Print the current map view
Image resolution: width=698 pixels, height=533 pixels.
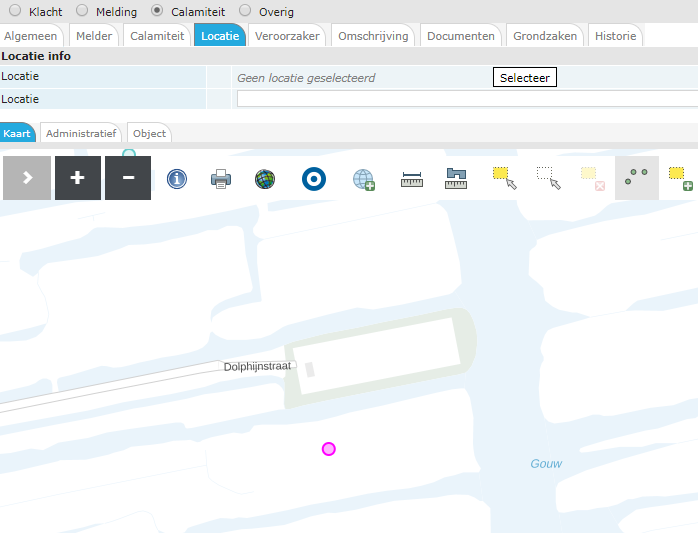point(221,179)
